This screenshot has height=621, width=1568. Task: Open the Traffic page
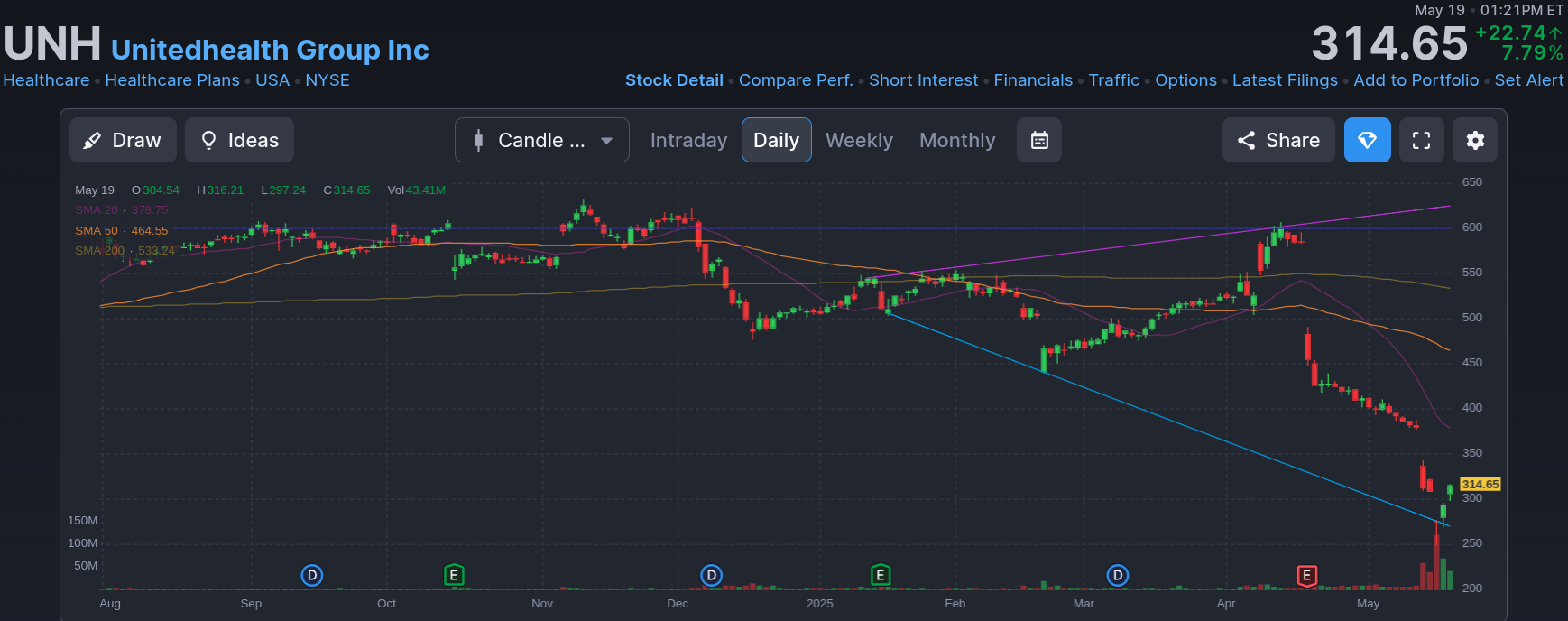[1114, 80]
